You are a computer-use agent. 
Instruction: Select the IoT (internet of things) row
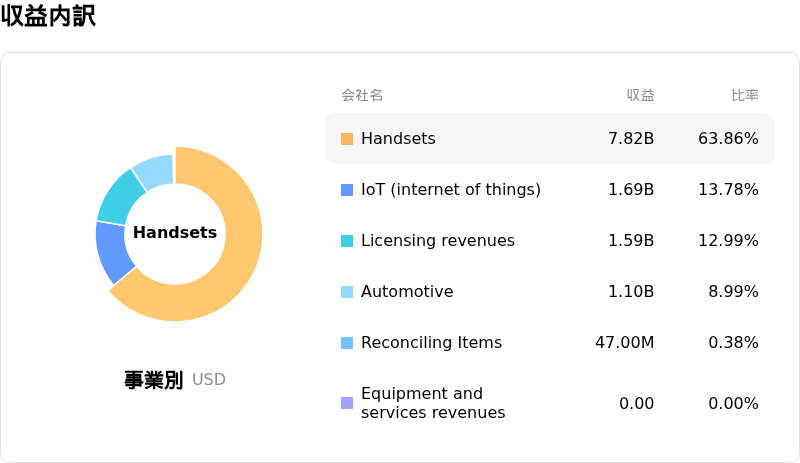(450, 190)
